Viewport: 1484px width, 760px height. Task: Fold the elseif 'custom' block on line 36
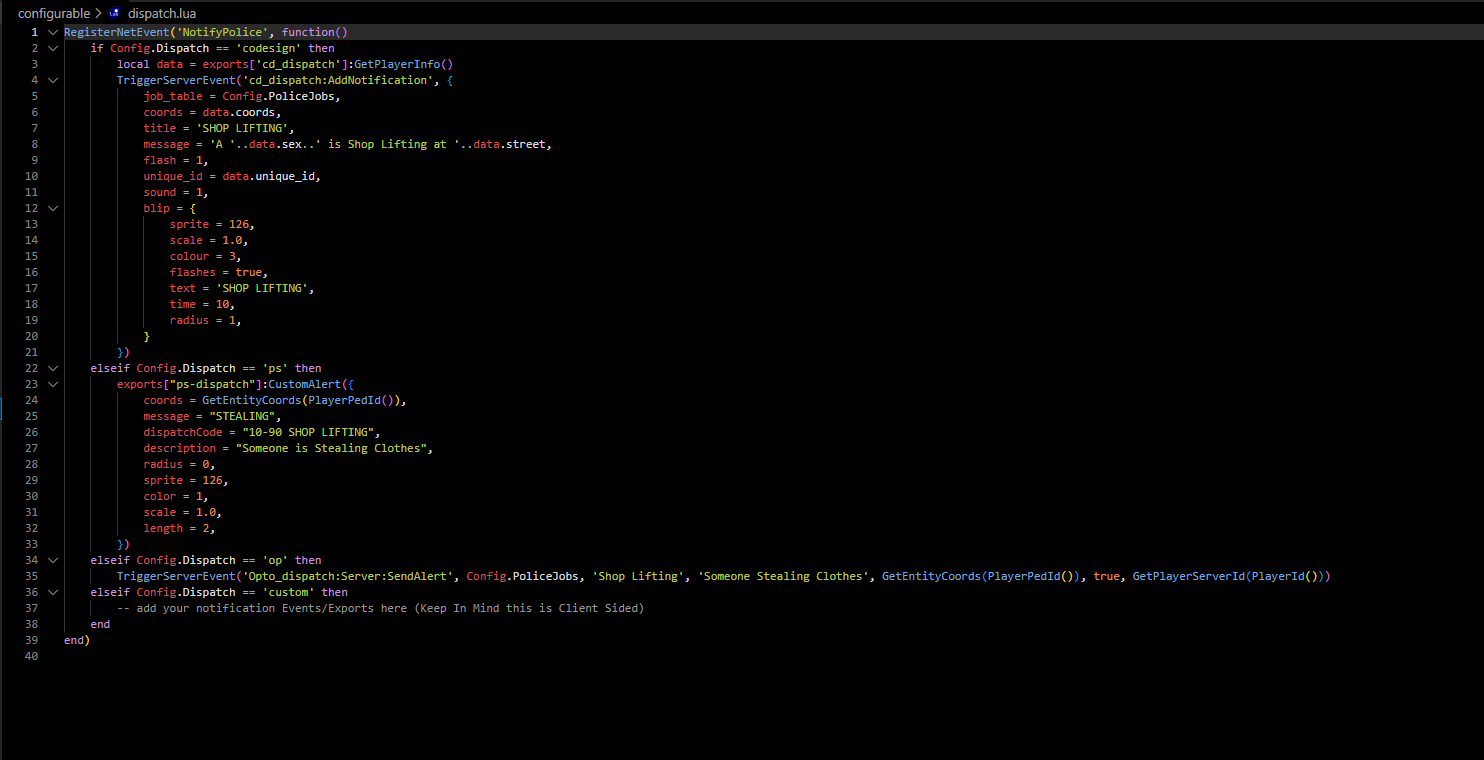52,592
